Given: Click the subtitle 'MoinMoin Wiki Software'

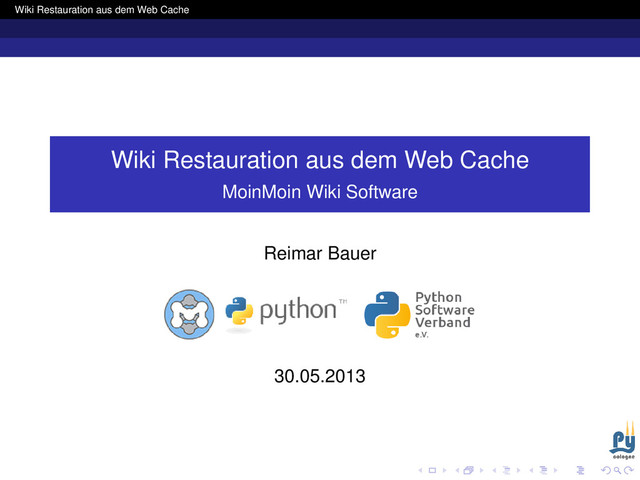Looking at the screenshot, I should pyautogui.click(x=320, y=192).
